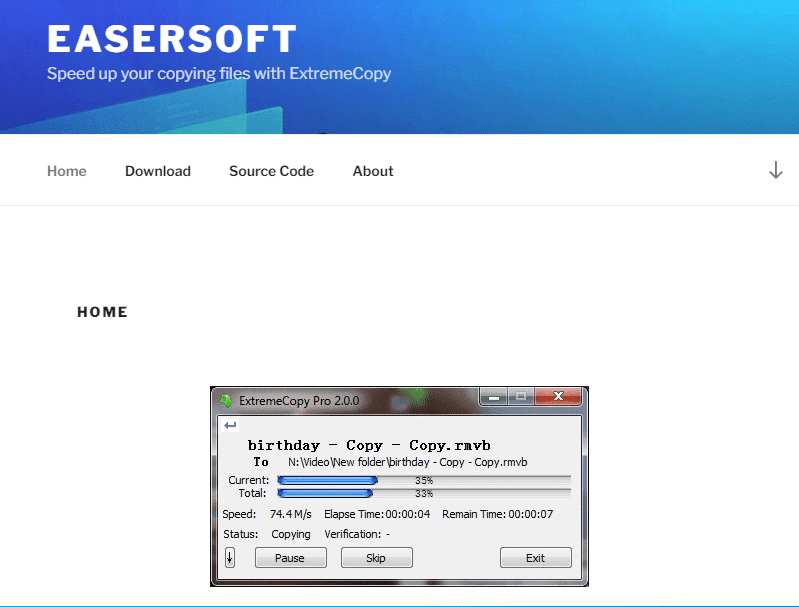Viewport: 799px width, 607px height.
Task: Go to the Source Code page
Action: tap(272, 171)
